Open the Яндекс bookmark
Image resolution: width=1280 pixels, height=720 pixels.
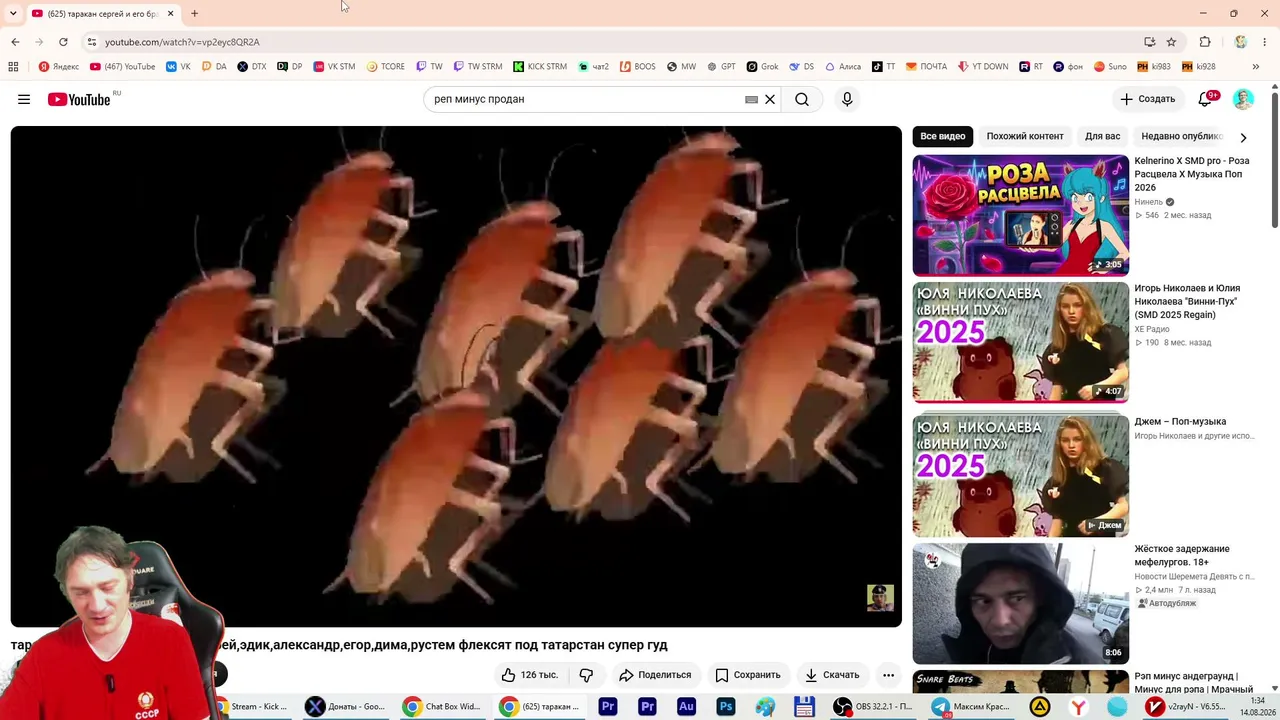click(59, 67)
